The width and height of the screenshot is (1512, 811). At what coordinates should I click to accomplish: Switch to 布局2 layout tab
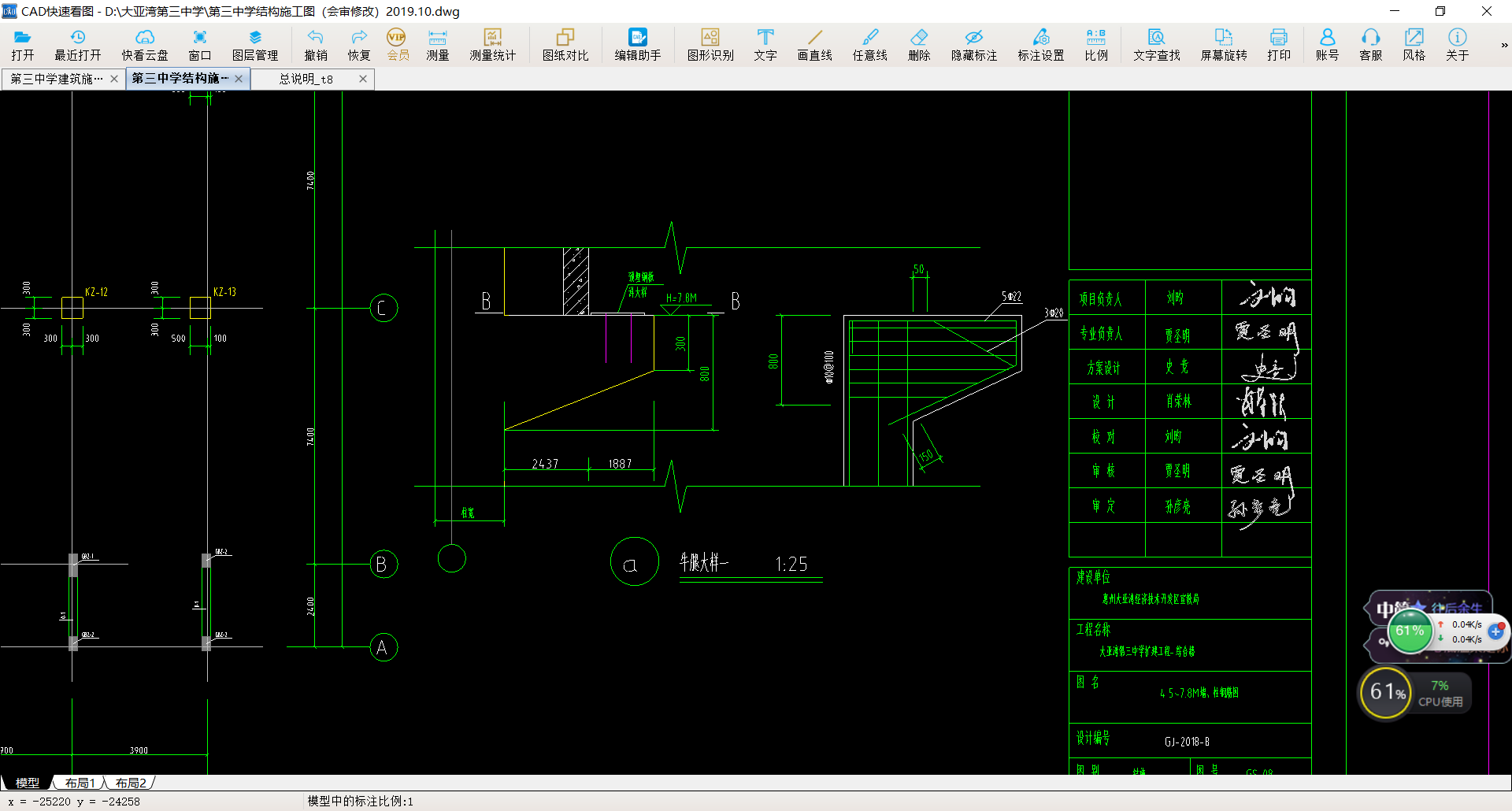tap(131, 783)
